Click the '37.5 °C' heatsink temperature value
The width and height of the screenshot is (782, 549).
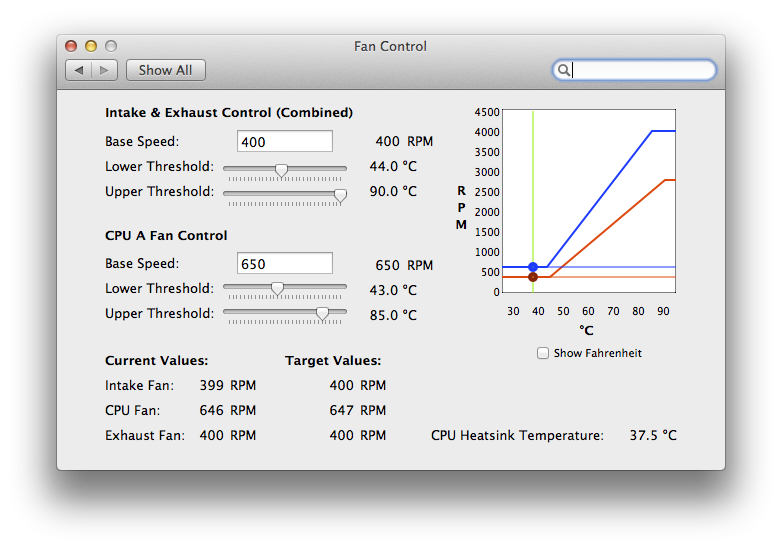click(653, 435)
